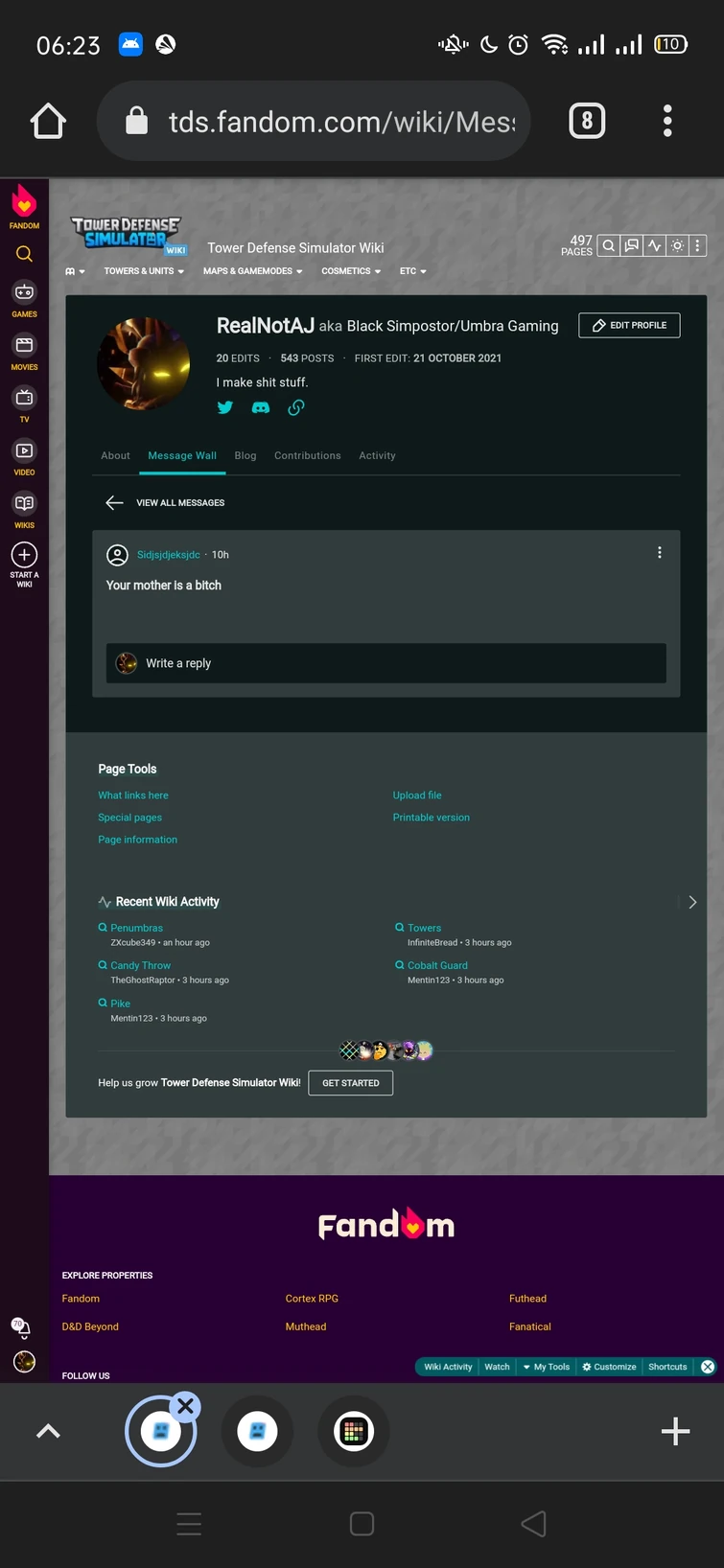Open the header more options dots

point(698,245)
